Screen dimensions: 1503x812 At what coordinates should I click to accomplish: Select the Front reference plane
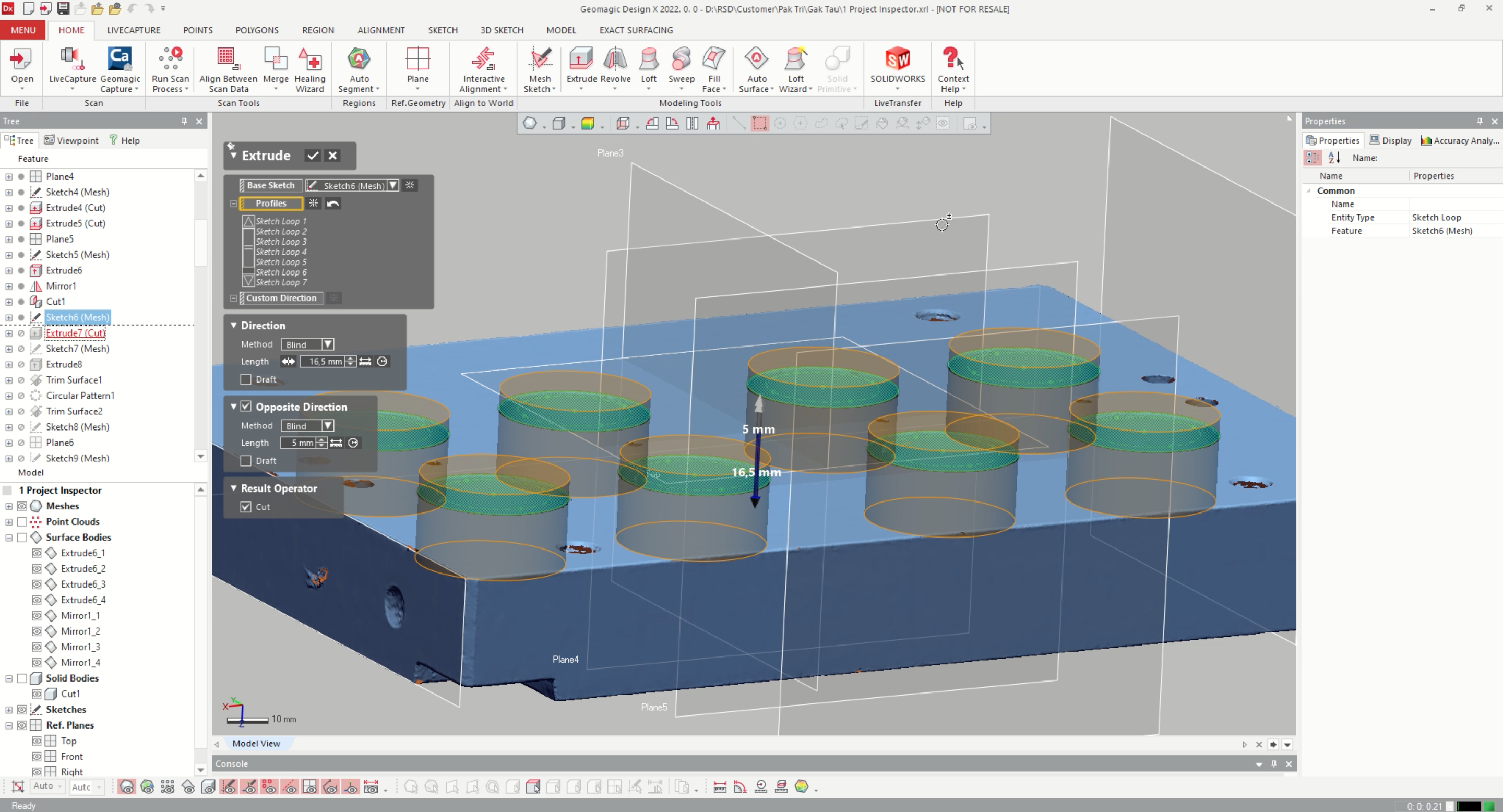tap(72, 757)
